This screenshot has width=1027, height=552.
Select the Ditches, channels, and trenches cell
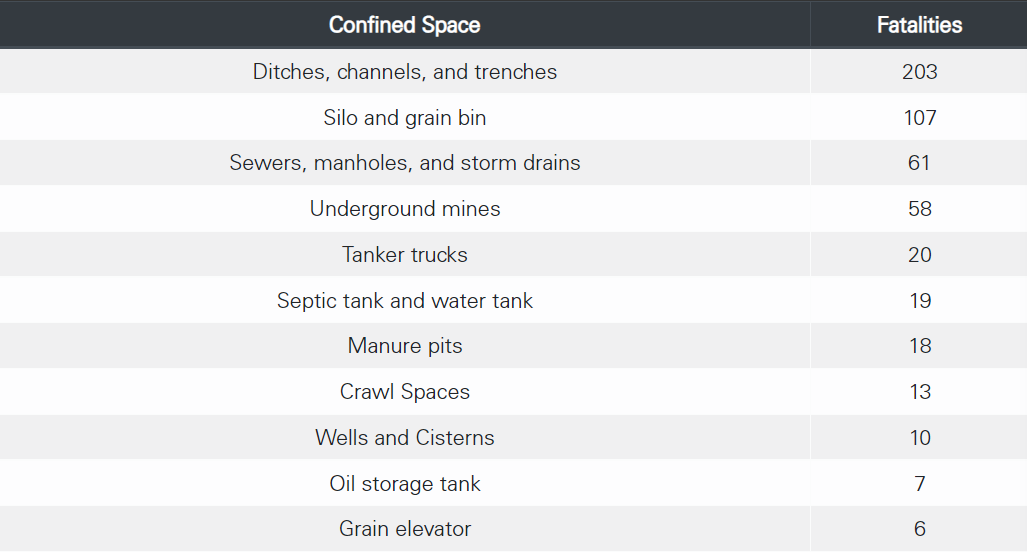[405, 71]
